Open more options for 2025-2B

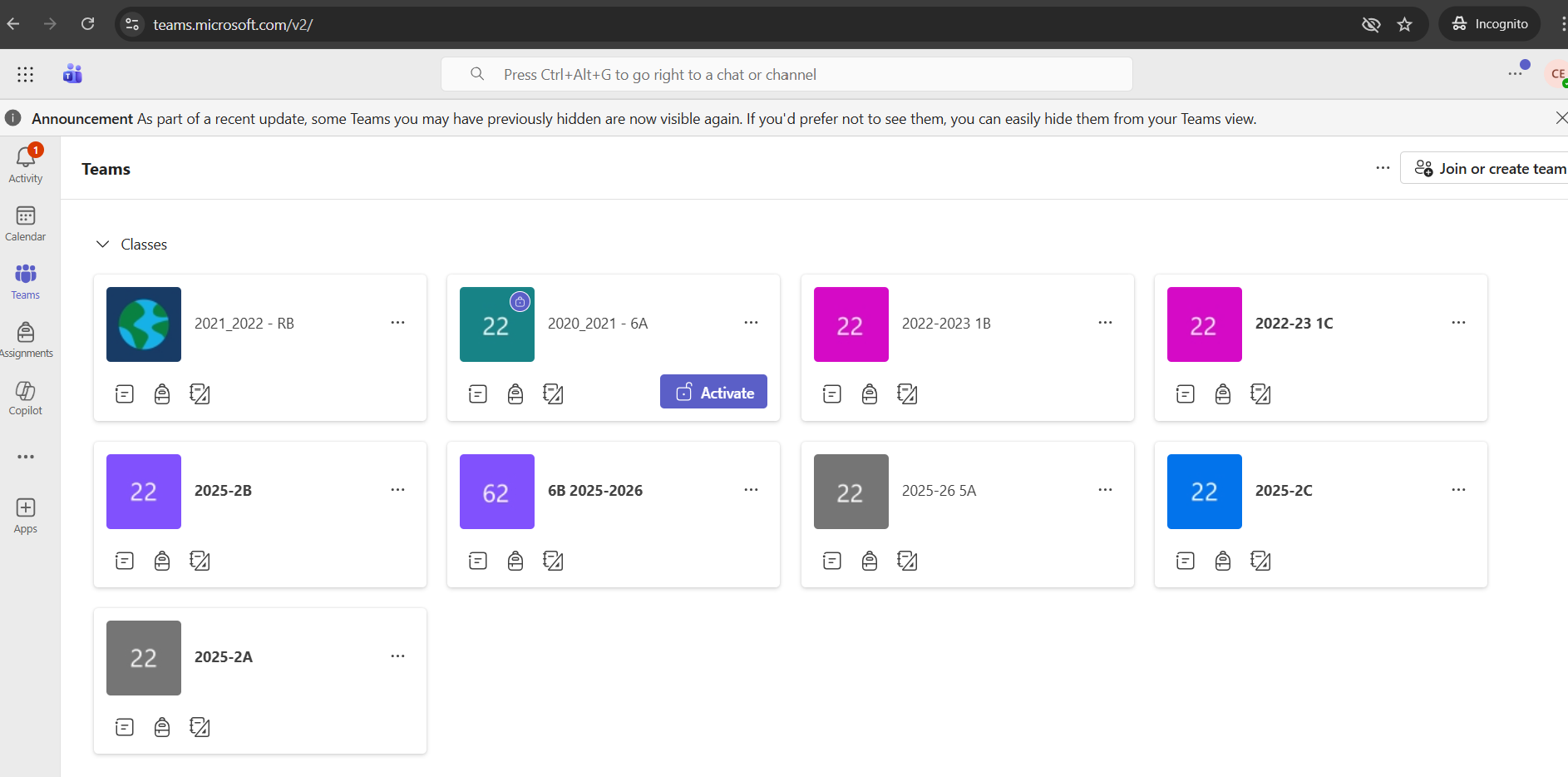398,490
